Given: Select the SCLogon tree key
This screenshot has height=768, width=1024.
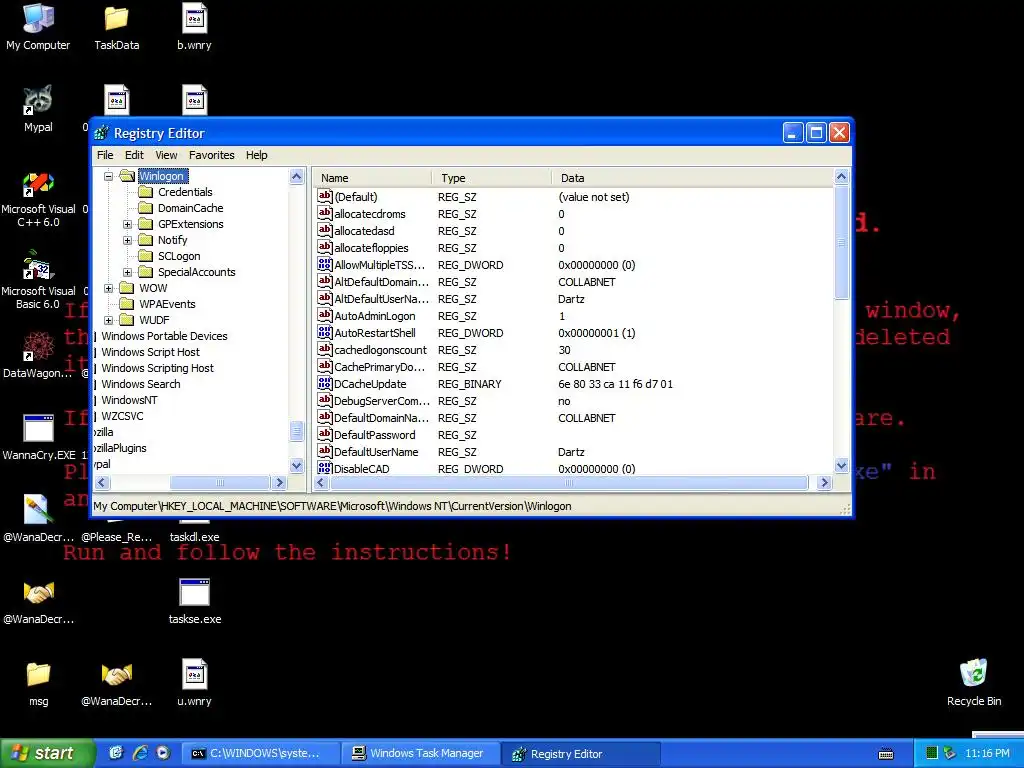Looking at the screenshot, I should [x=179, y=256].
